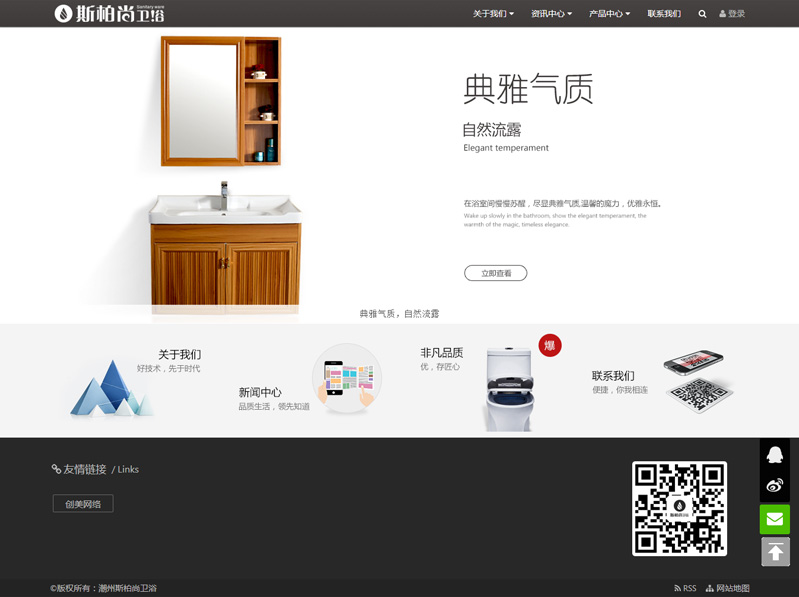Open the QQ penguin chat icon
Image resolution: width=799 pixels, height=597 pixels.
775,454
